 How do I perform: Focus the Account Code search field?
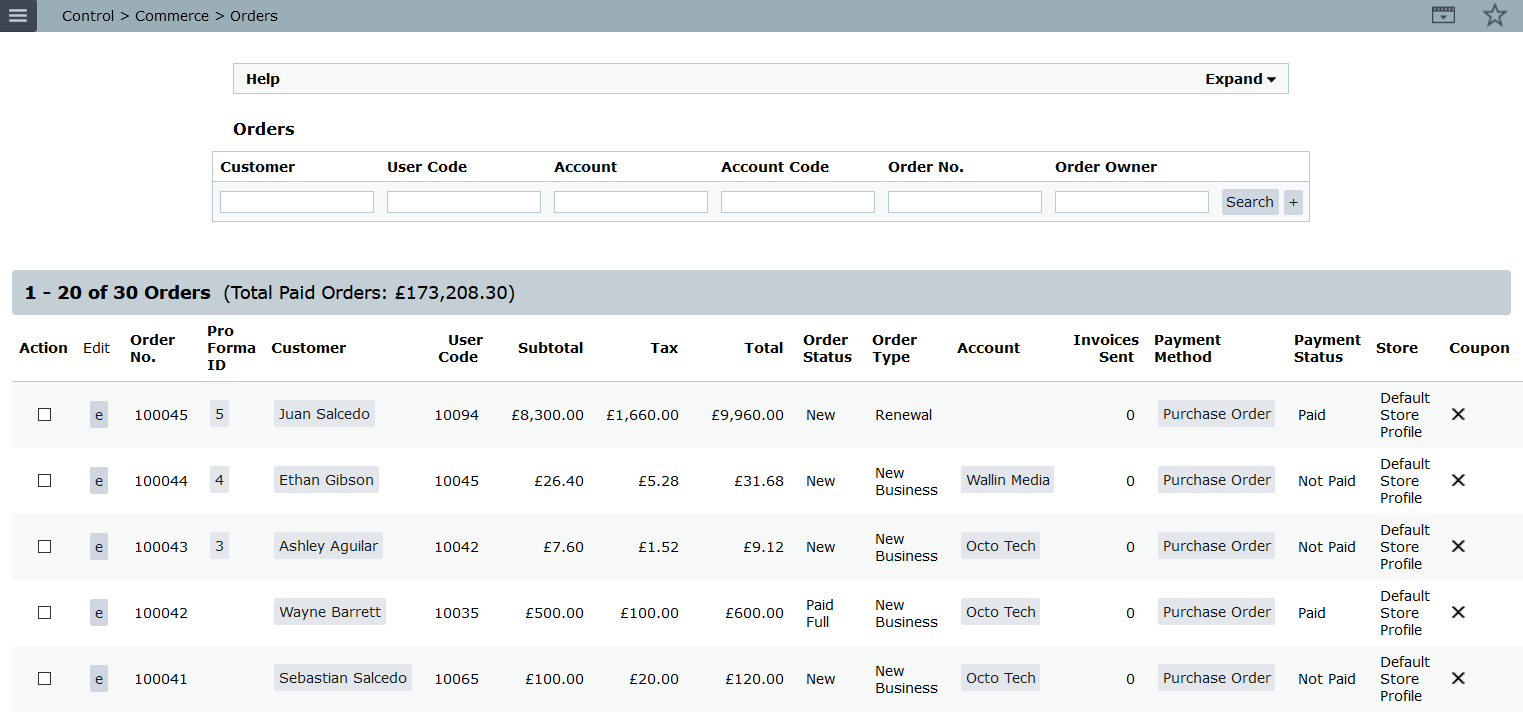click(798, 202)
